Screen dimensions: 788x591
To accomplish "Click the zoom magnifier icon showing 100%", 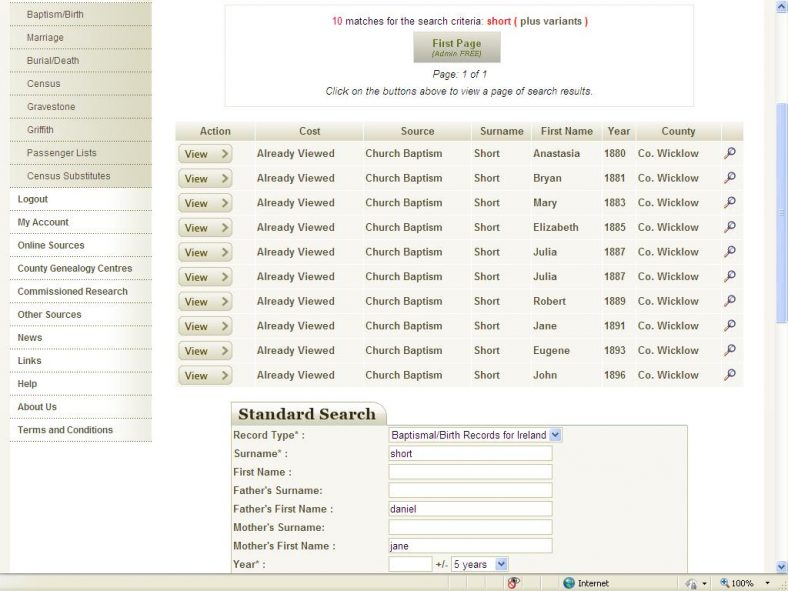I will pos(724,583).
